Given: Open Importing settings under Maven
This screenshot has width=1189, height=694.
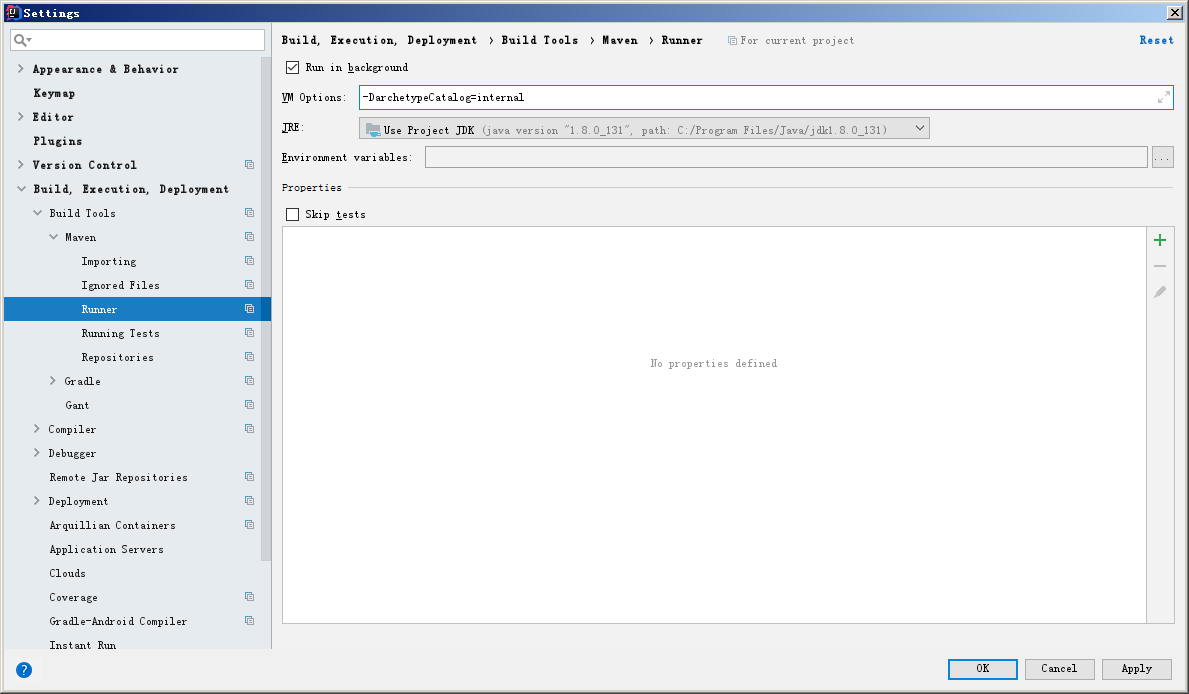Looking at the screenshot, I should coord(109,262).
